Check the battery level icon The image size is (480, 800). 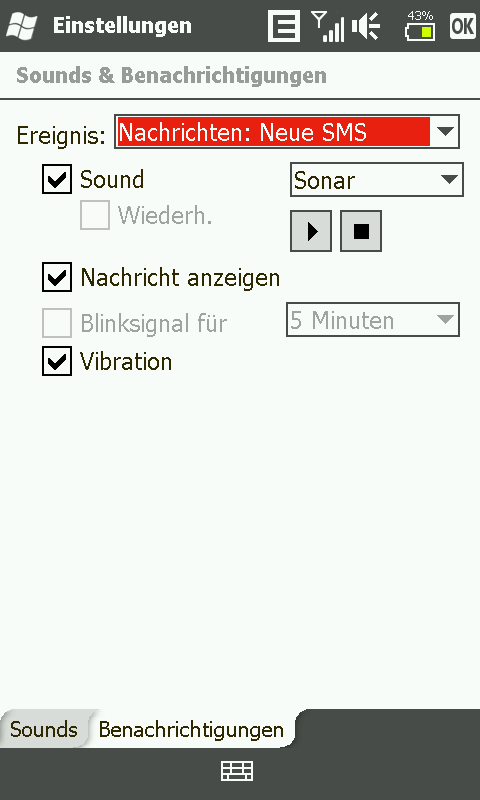click(x=420, y=26)
